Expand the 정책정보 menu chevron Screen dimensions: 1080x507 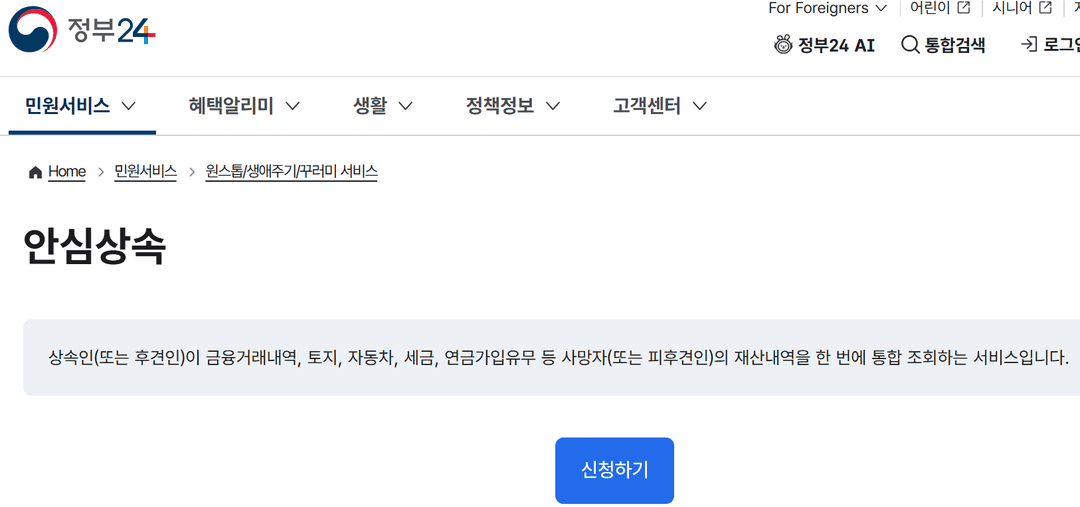pyautogui.click(x=552, y=106)
